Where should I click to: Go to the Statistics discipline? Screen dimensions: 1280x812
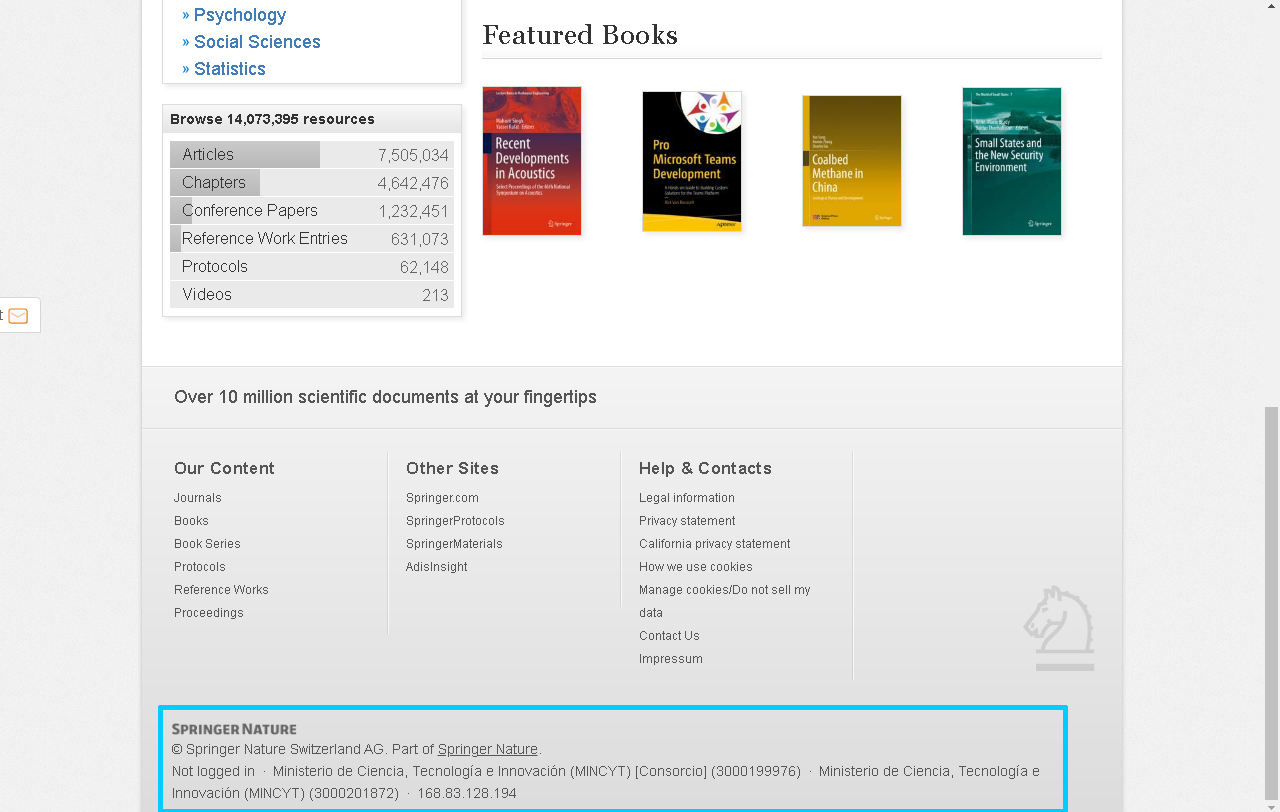(x=229, y=69)
